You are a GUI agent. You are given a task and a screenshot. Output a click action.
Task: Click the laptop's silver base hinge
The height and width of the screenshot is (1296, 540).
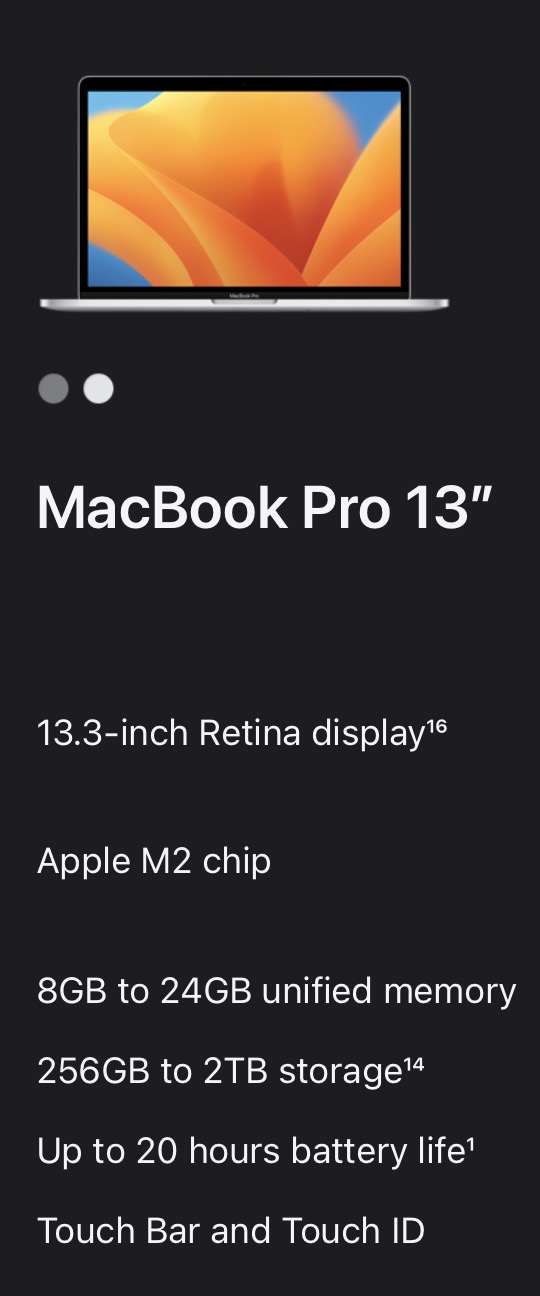(x=244, y=302)
